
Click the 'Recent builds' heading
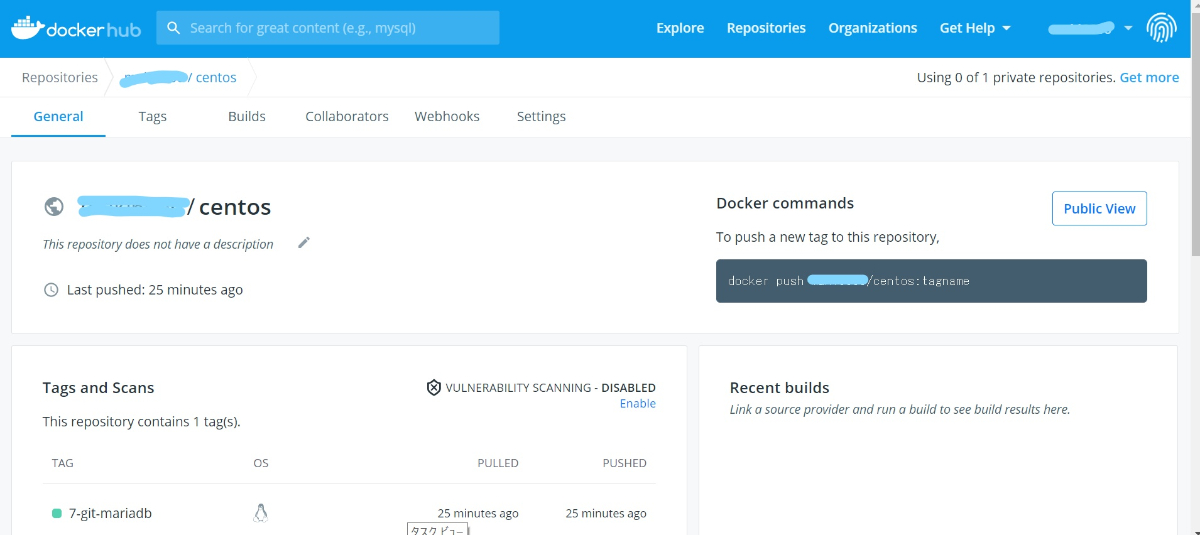point(780,388)
